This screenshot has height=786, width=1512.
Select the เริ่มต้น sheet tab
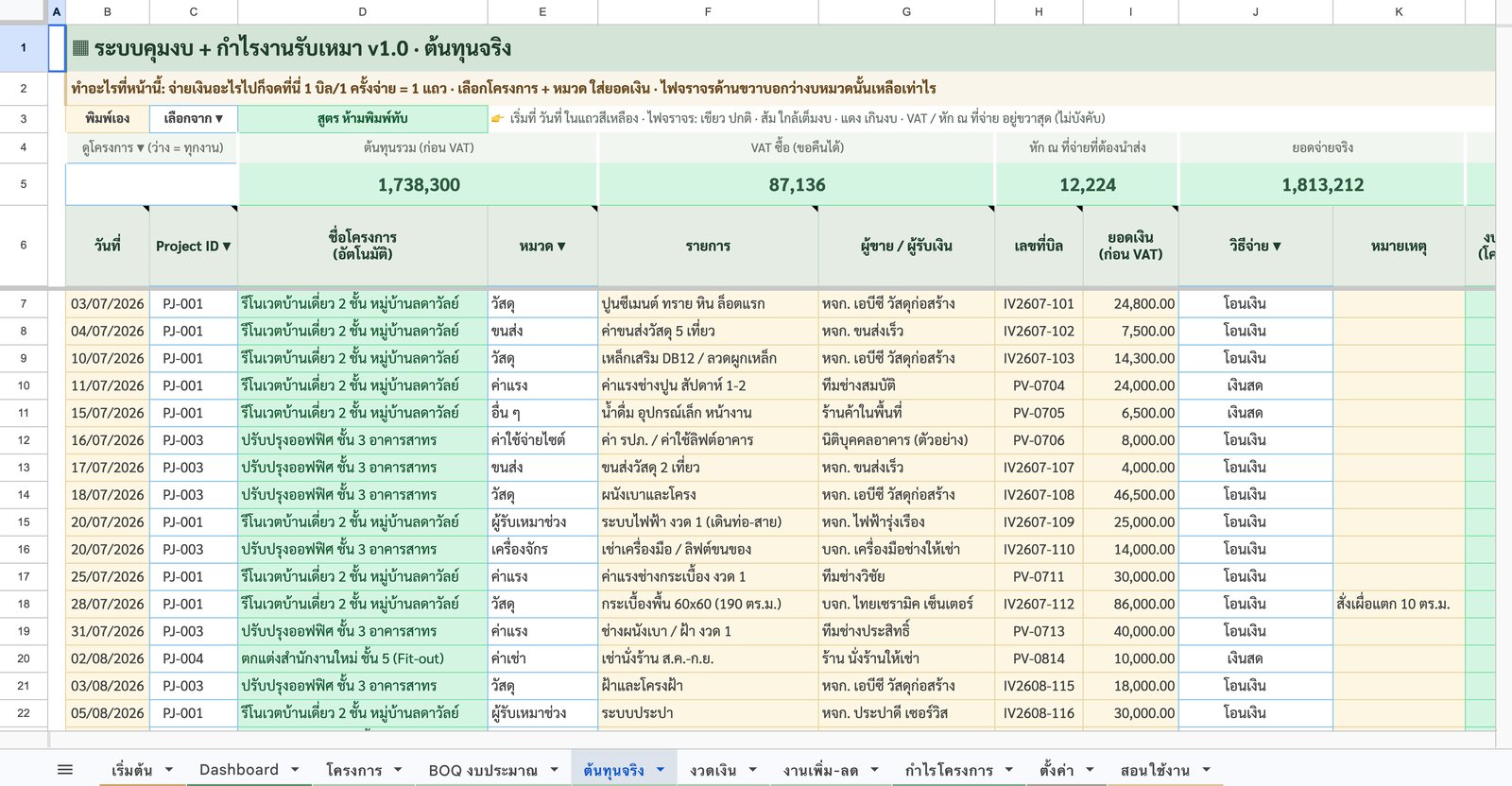coord(131,770)
